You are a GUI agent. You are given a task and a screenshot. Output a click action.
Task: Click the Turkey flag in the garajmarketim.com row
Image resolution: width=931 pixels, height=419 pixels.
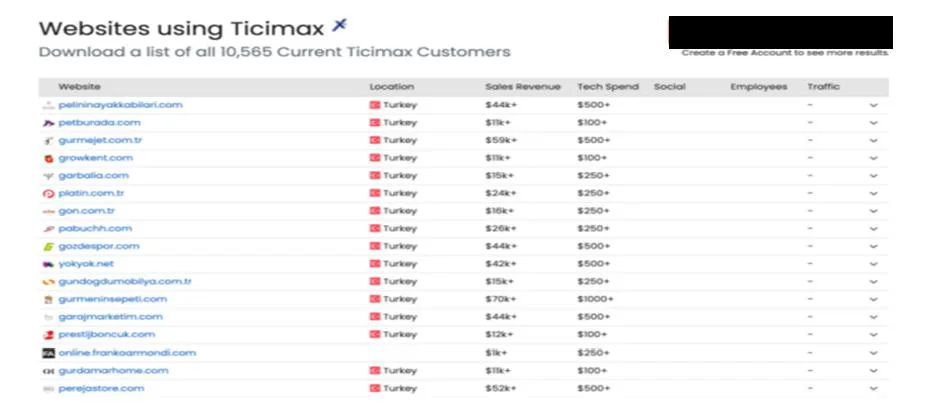tap(375, 317)
